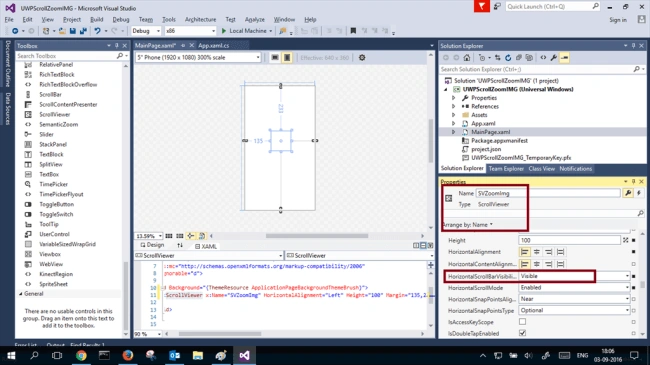This screenshot has height=365, width=650.
Task: Toggle snapping to snaplines icon
Action: click(x=191, y=236)
